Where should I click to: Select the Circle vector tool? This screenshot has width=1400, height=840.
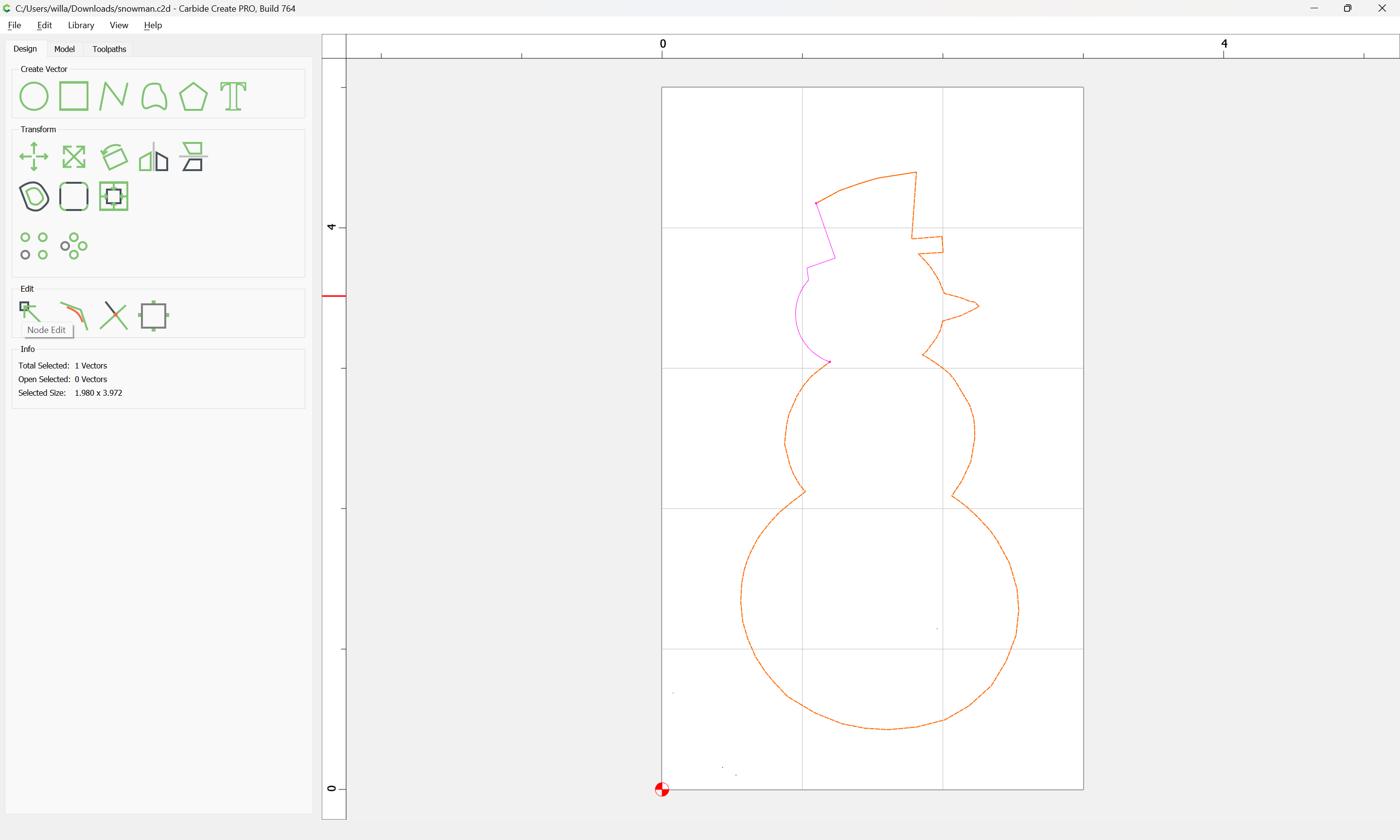(x=34, y=96)
